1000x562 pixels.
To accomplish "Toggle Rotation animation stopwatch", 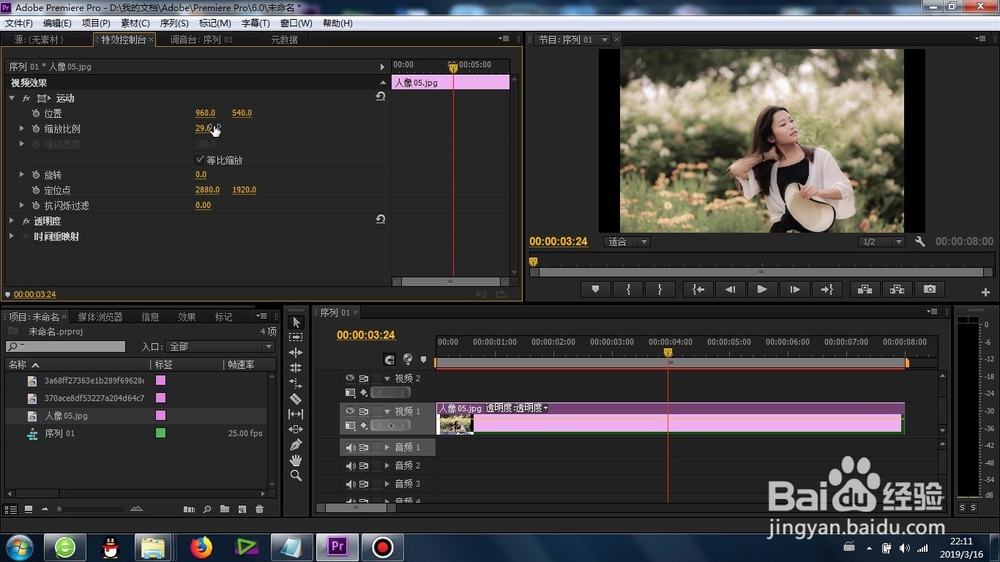I will click(36, 175).
